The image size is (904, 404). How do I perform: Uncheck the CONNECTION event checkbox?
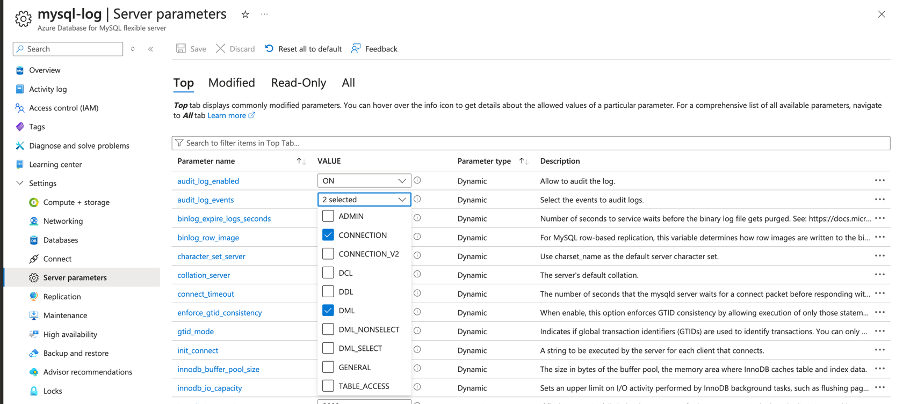pos(328,235)
